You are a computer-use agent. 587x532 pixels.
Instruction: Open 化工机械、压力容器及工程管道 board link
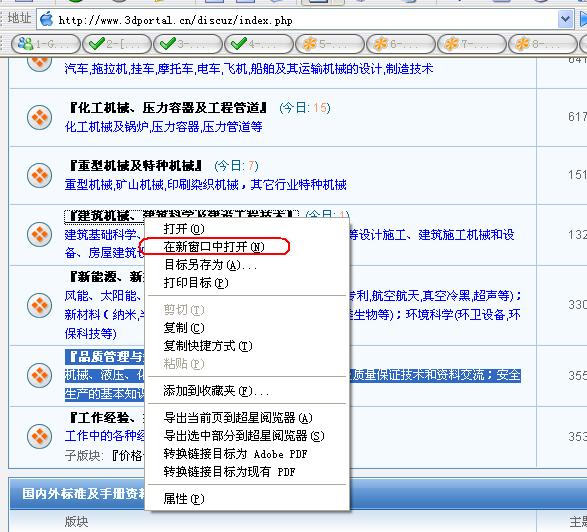point(168,108)
